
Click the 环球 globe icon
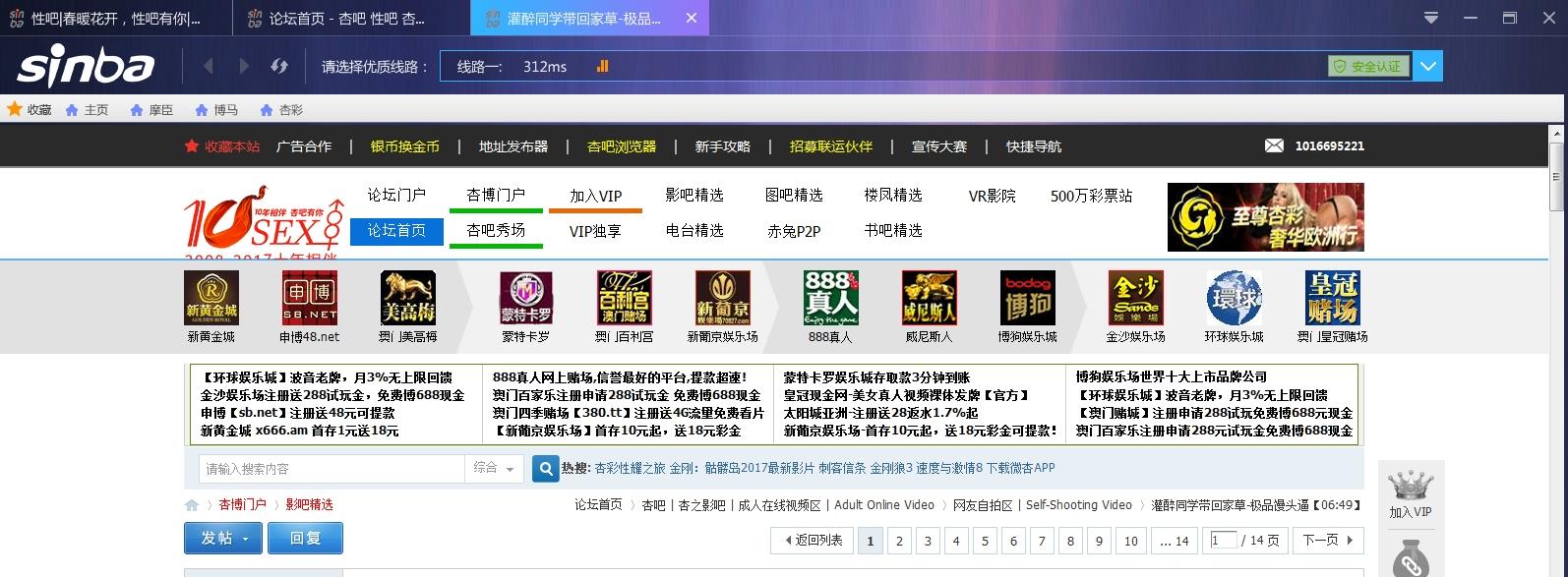coord(1235,298)
